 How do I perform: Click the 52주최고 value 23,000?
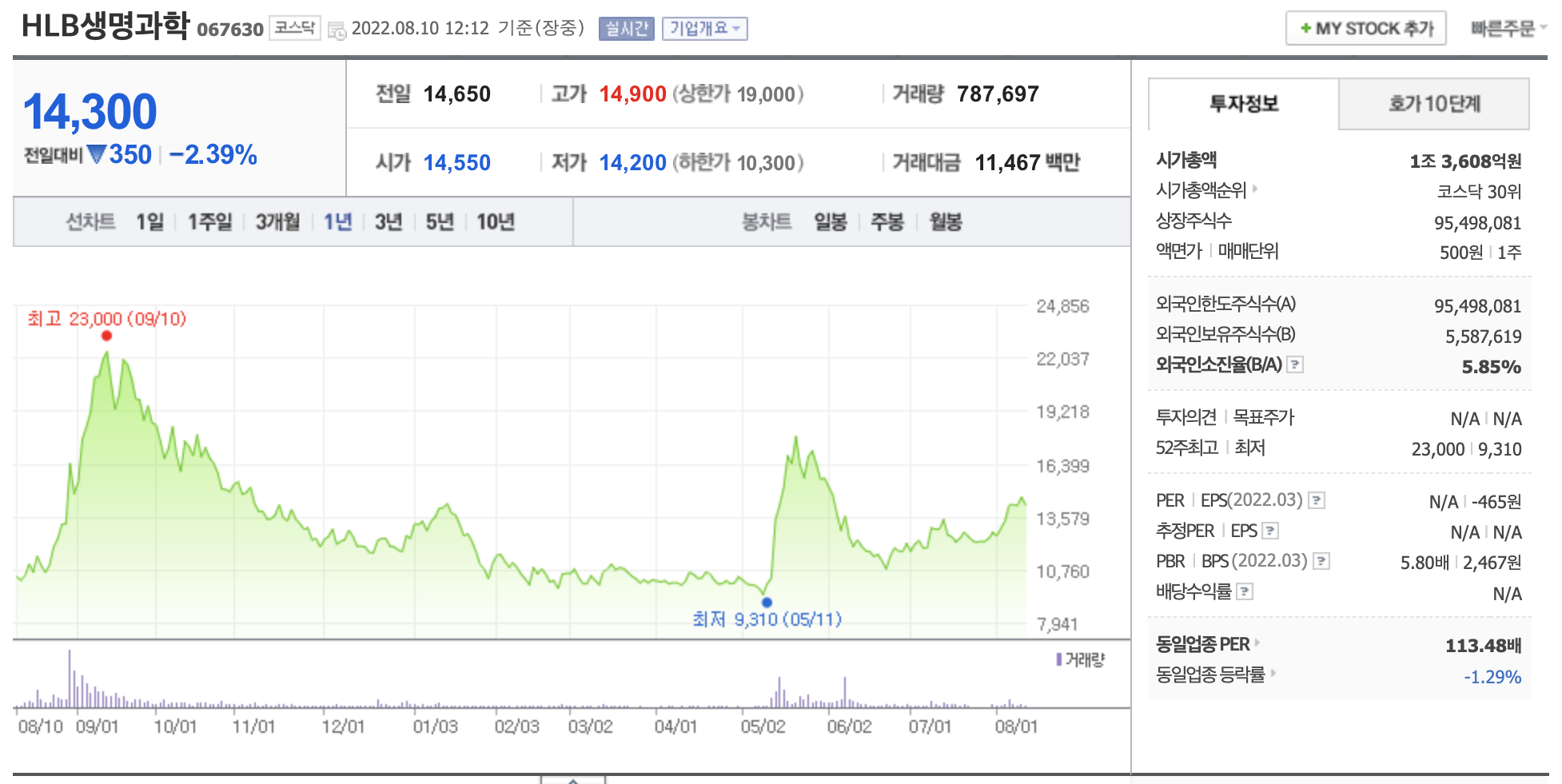[1437, 449]
